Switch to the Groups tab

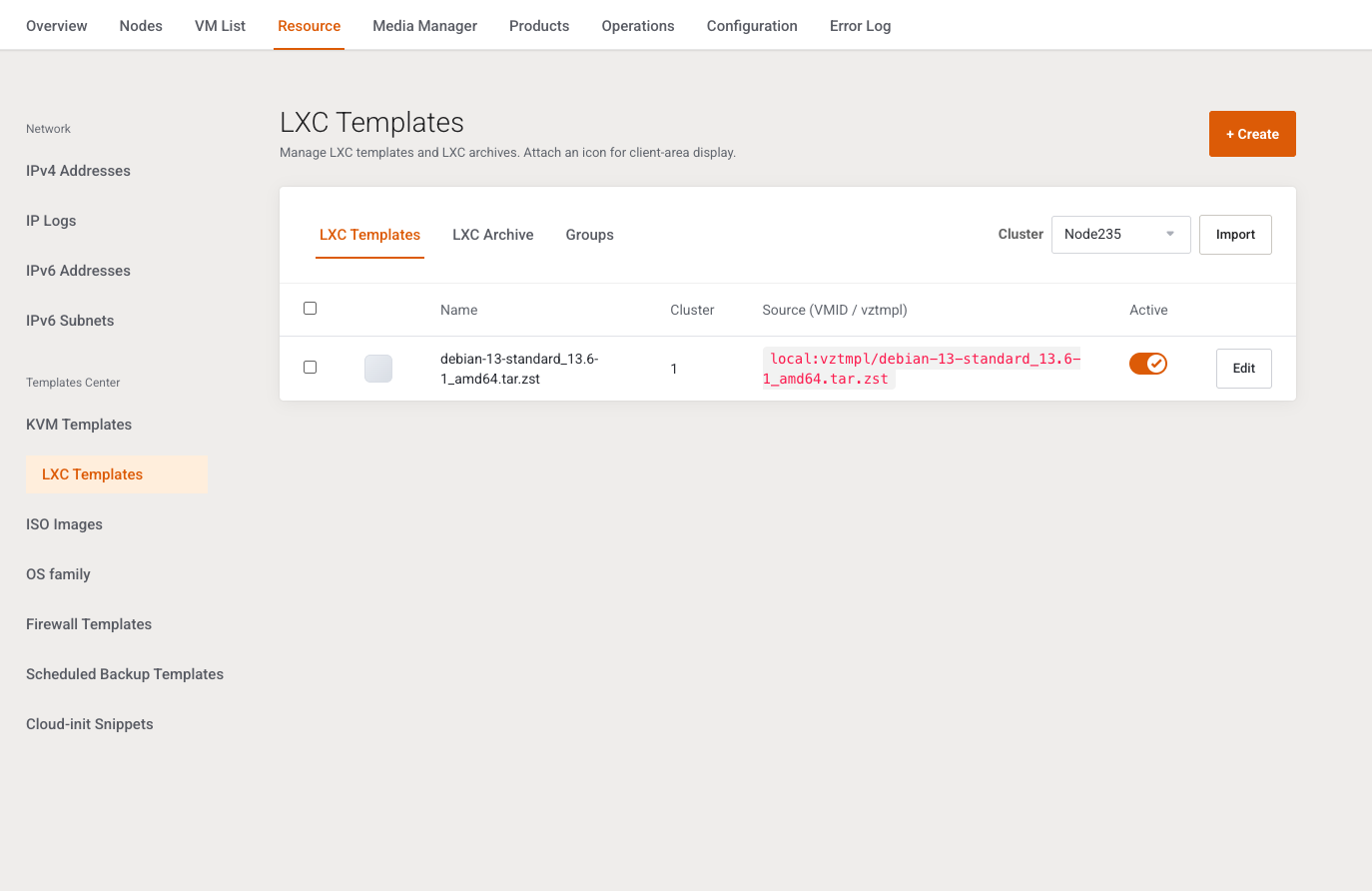590,235
